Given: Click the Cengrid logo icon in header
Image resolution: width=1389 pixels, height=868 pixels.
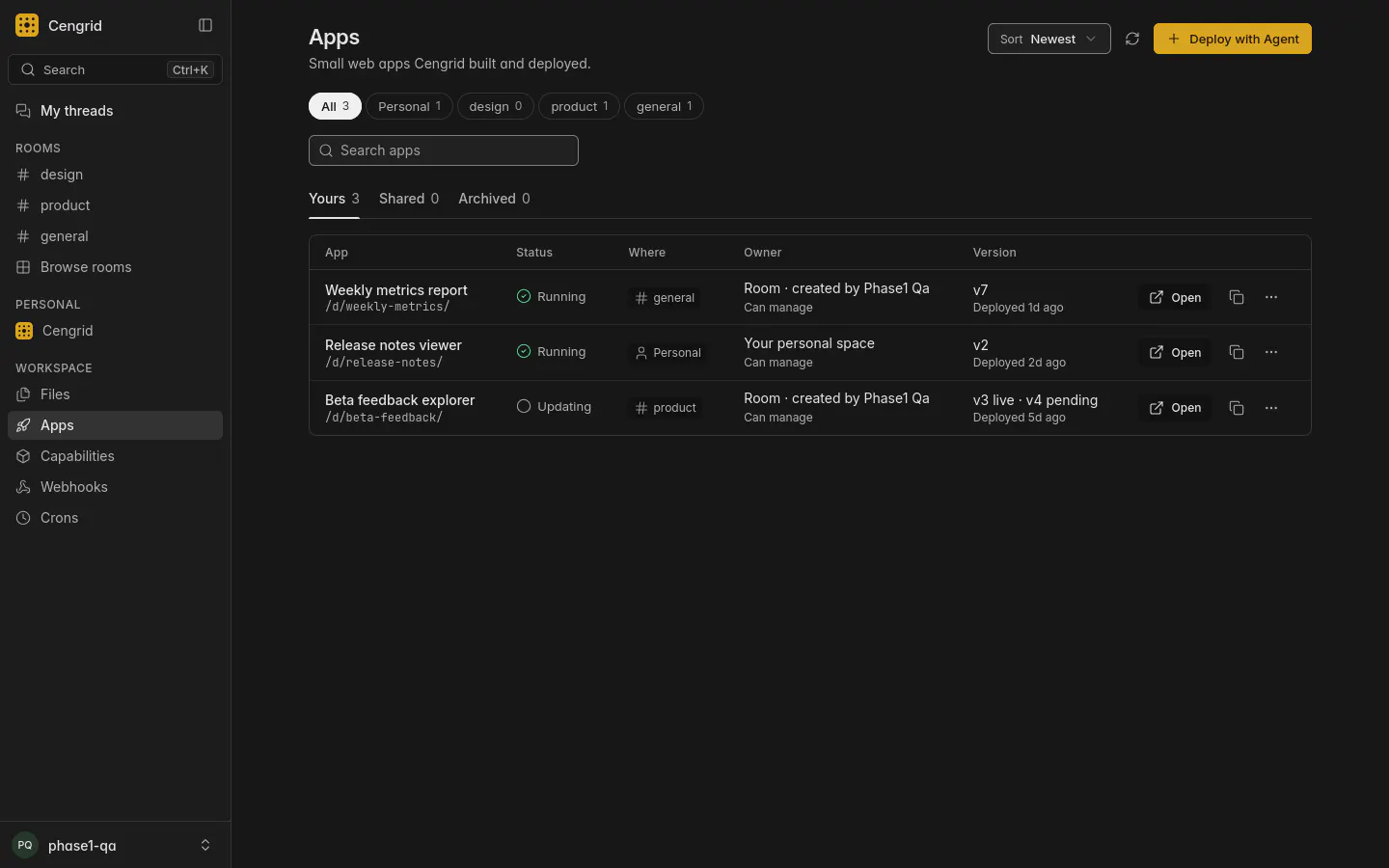Looking at the screenshot, I should coord(27,25).
